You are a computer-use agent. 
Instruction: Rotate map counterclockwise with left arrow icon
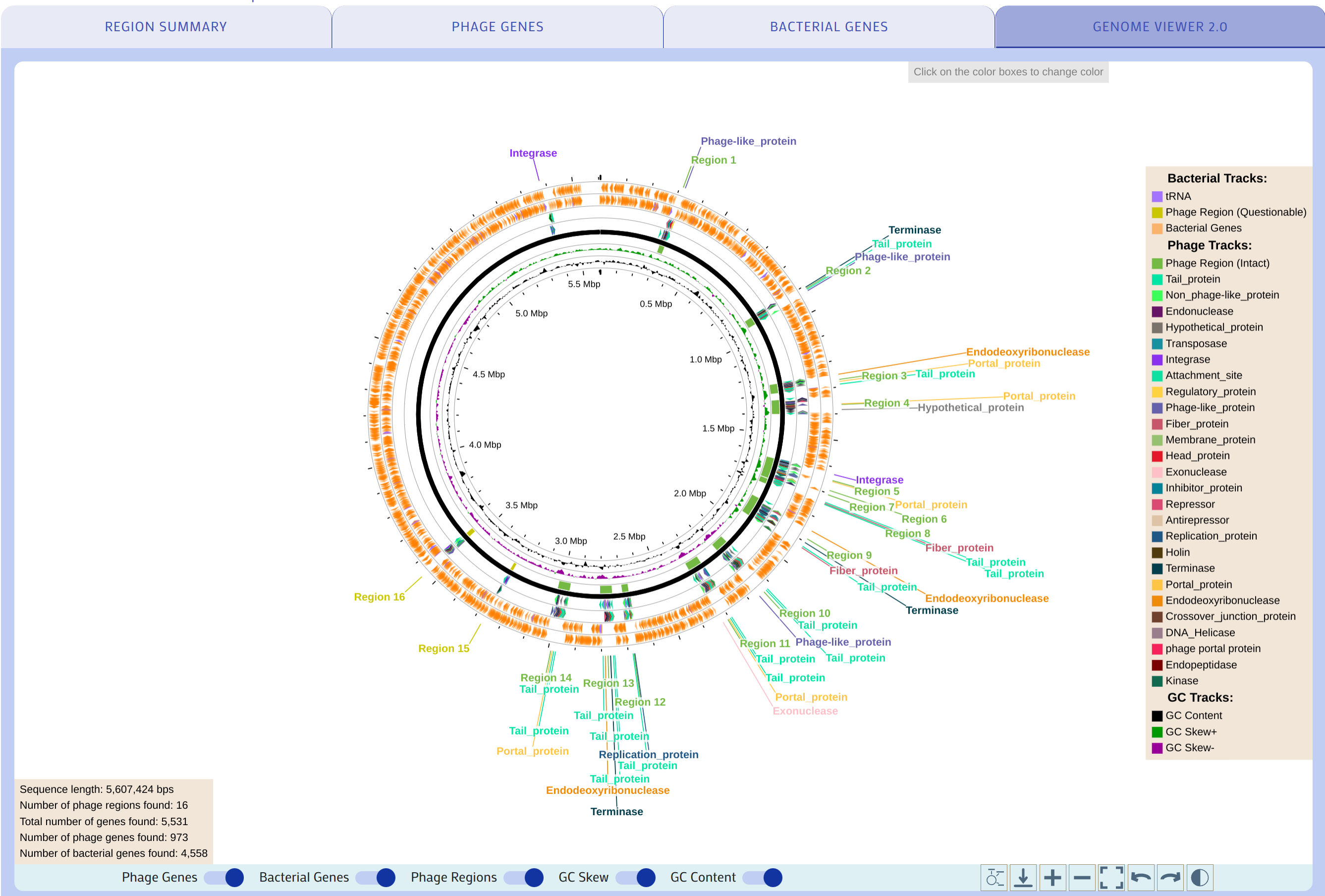point(1141,877)
